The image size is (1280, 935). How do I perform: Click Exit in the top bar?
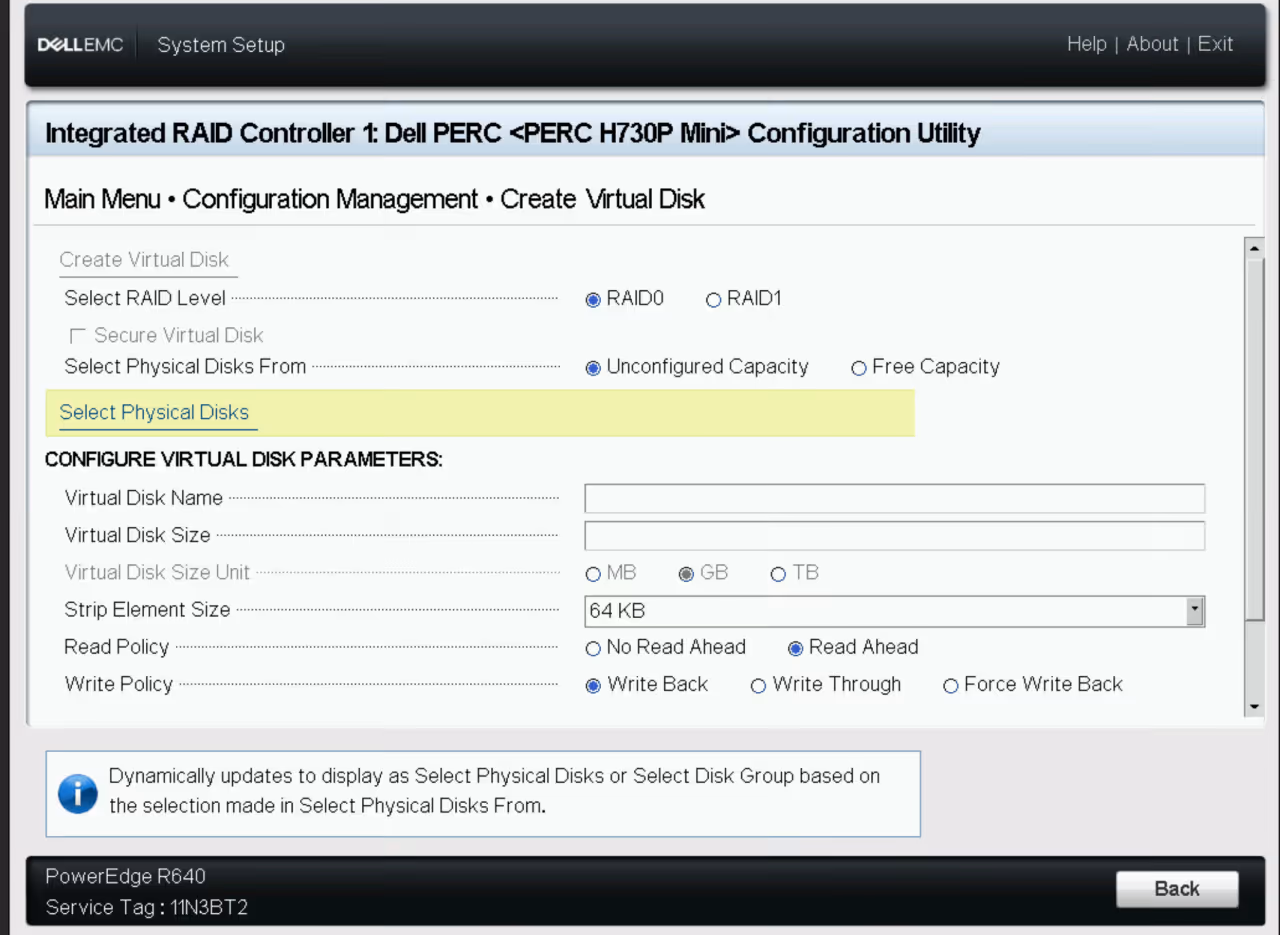1215,44
